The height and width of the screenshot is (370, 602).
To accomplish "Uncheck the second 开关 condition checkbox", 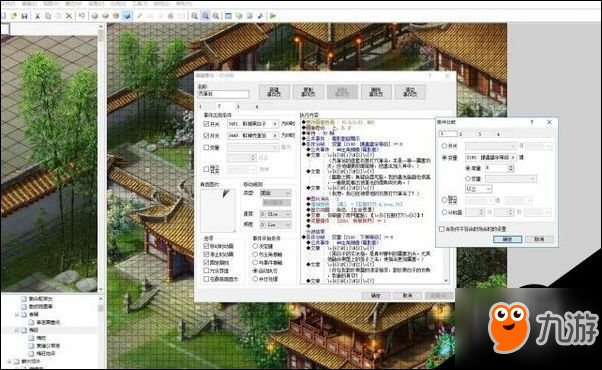I will [206, 135].
